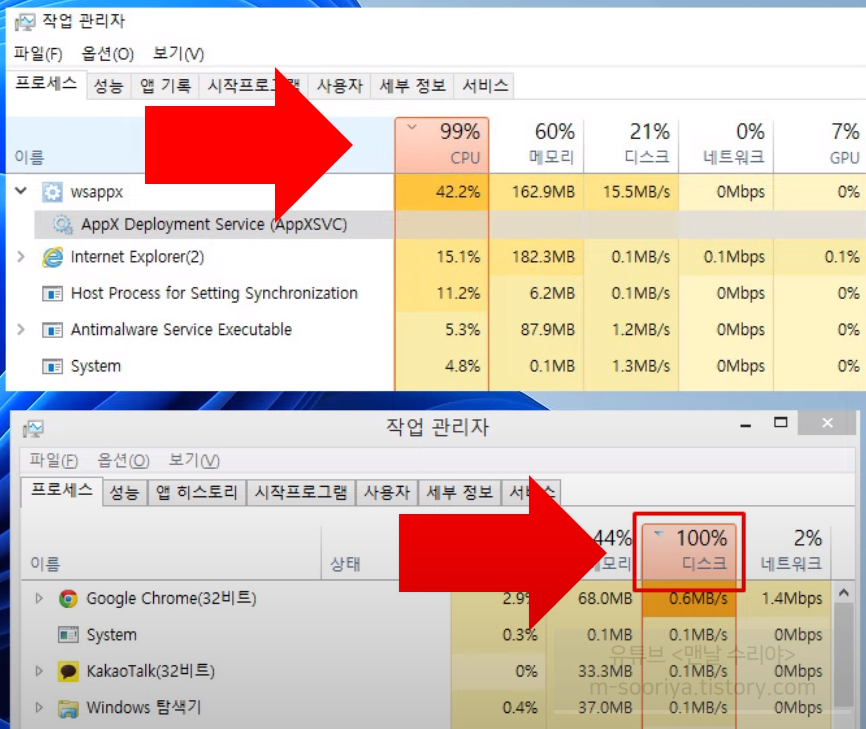Click the Google Chrome icon
Screen dimensions: 866x729
point(68,599)
